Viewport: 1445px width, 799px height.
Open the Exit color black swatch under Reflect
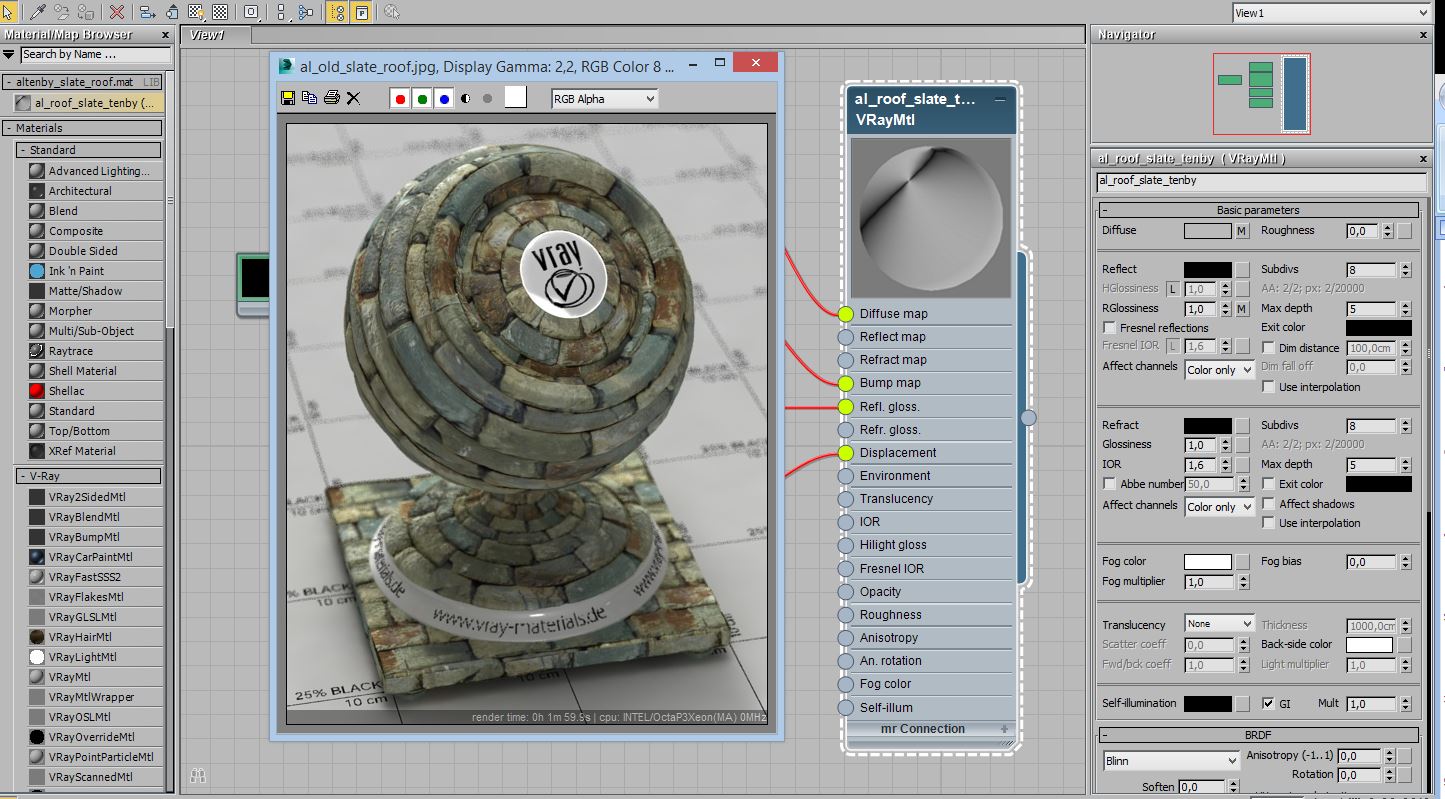1378,328
